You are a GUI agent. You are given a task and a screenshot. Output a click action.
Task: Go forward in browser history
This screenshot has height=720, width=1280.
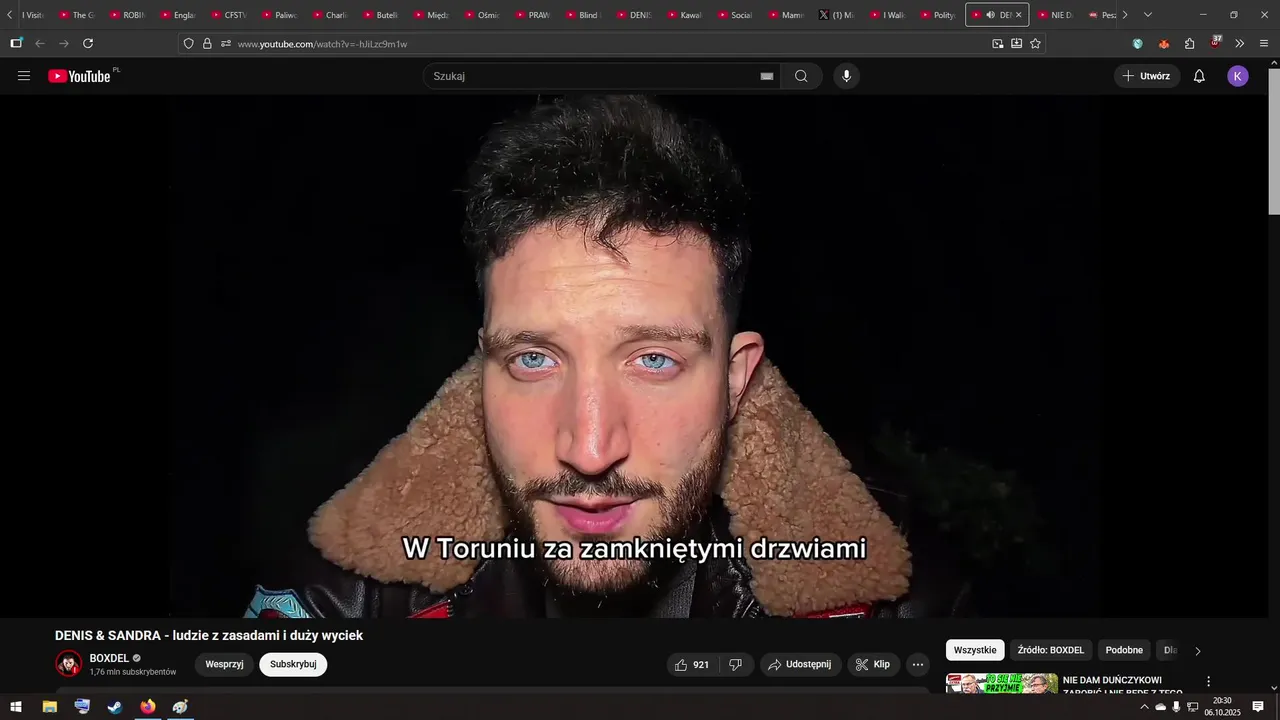[x=64, y=43]
